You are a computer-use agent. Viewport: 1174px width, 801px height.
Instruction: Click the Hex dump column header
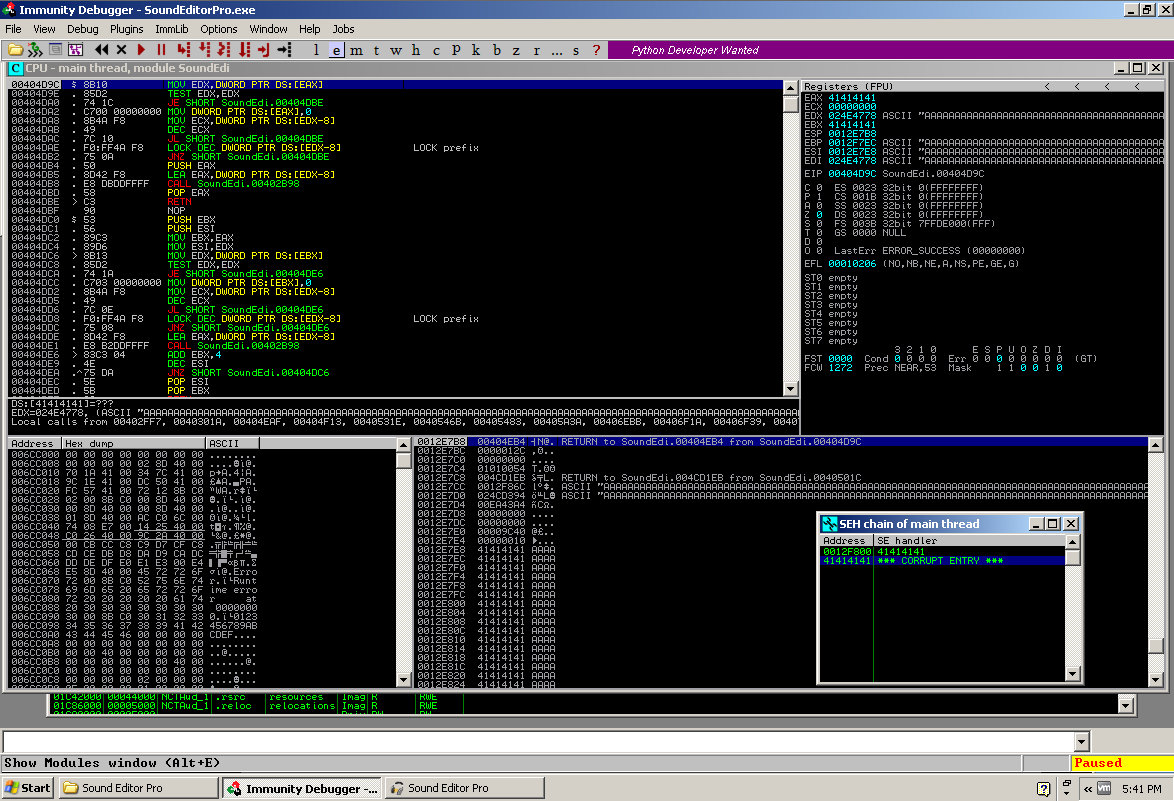click(x=133, y=444)
